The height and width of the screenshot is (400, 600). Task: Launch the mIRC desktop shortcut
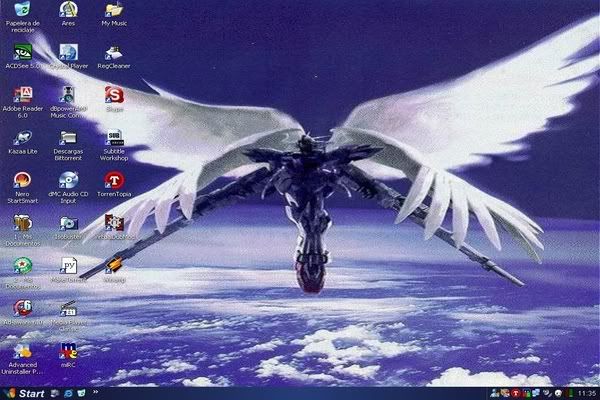click(x=68, y=356)
